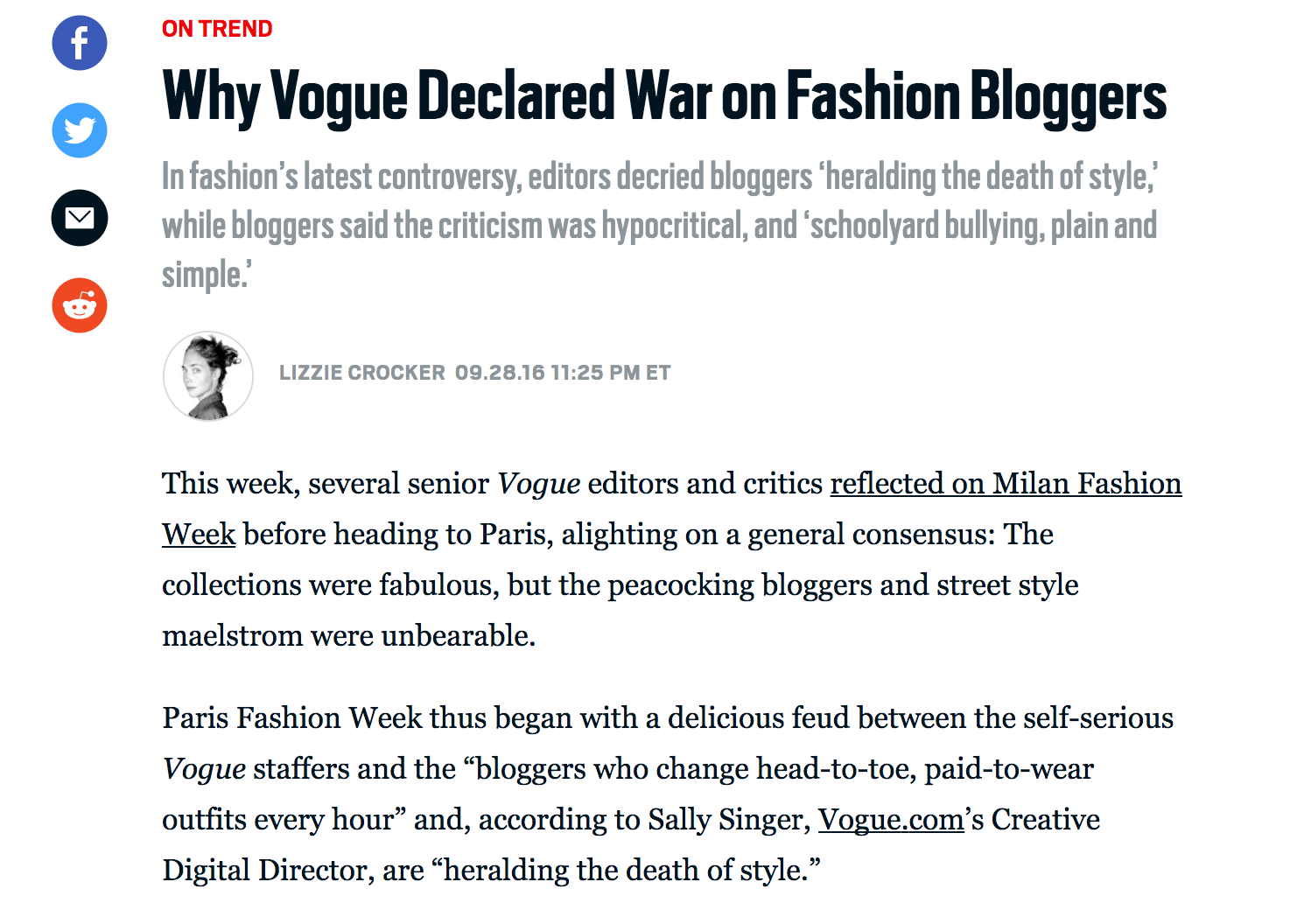
Task: Share the article via email icon
Action: pos(80,218)
